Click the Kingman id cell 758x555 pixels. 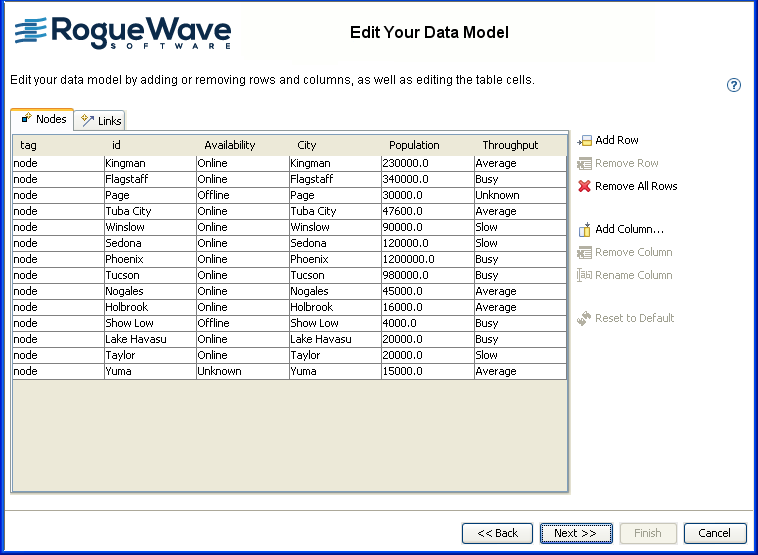click(x=149, y=164)
